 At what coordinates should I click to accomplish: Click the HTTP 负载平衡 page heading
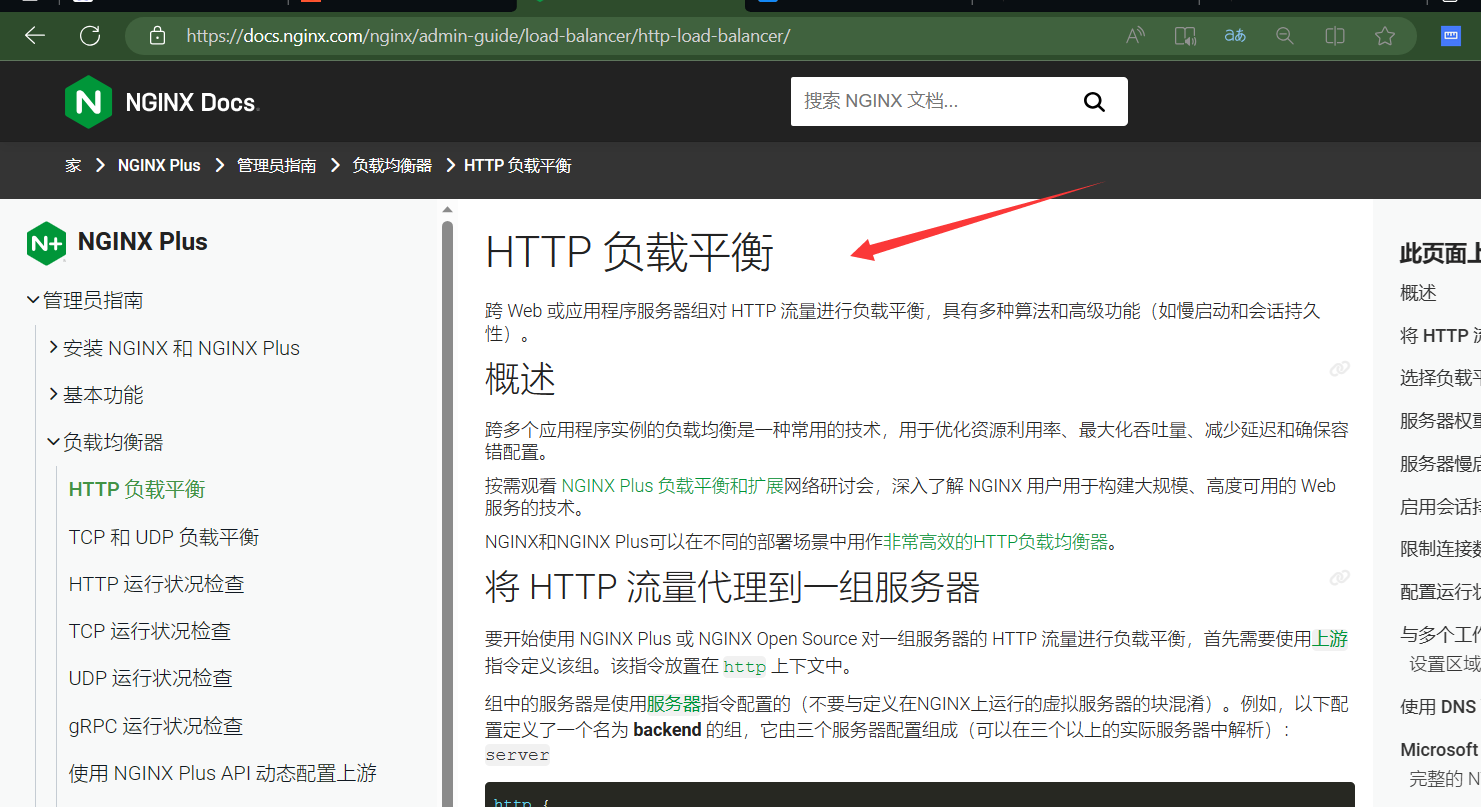pyautogui.click(x=629, y=253)
